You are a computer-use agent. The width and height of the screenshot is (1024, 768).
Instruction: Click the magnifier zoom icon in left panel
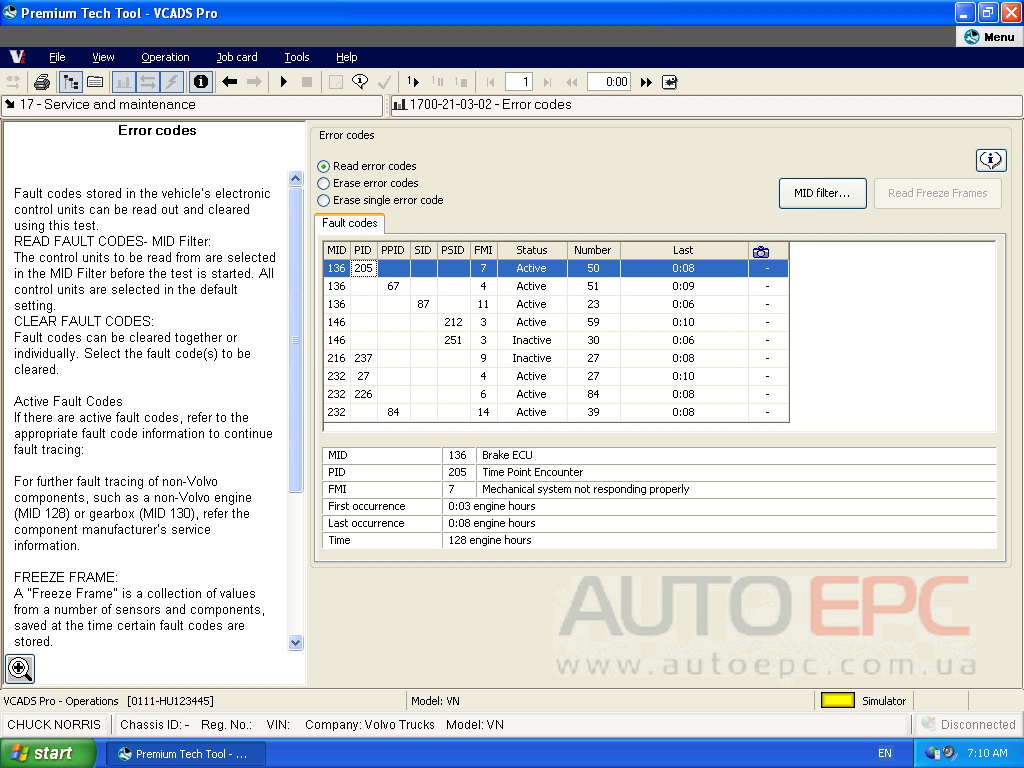click(20, 668)
